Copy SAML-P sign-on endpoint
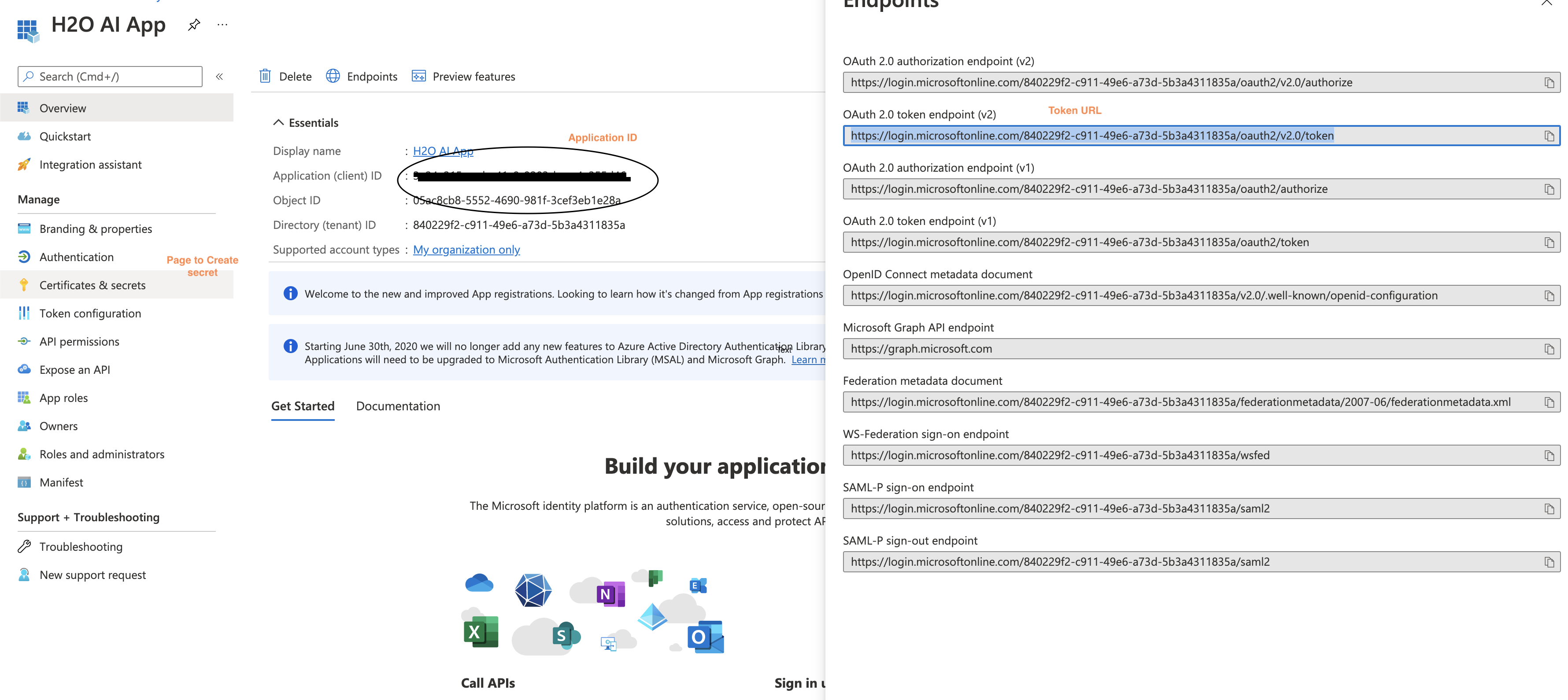 click(x=1549, y=508)
